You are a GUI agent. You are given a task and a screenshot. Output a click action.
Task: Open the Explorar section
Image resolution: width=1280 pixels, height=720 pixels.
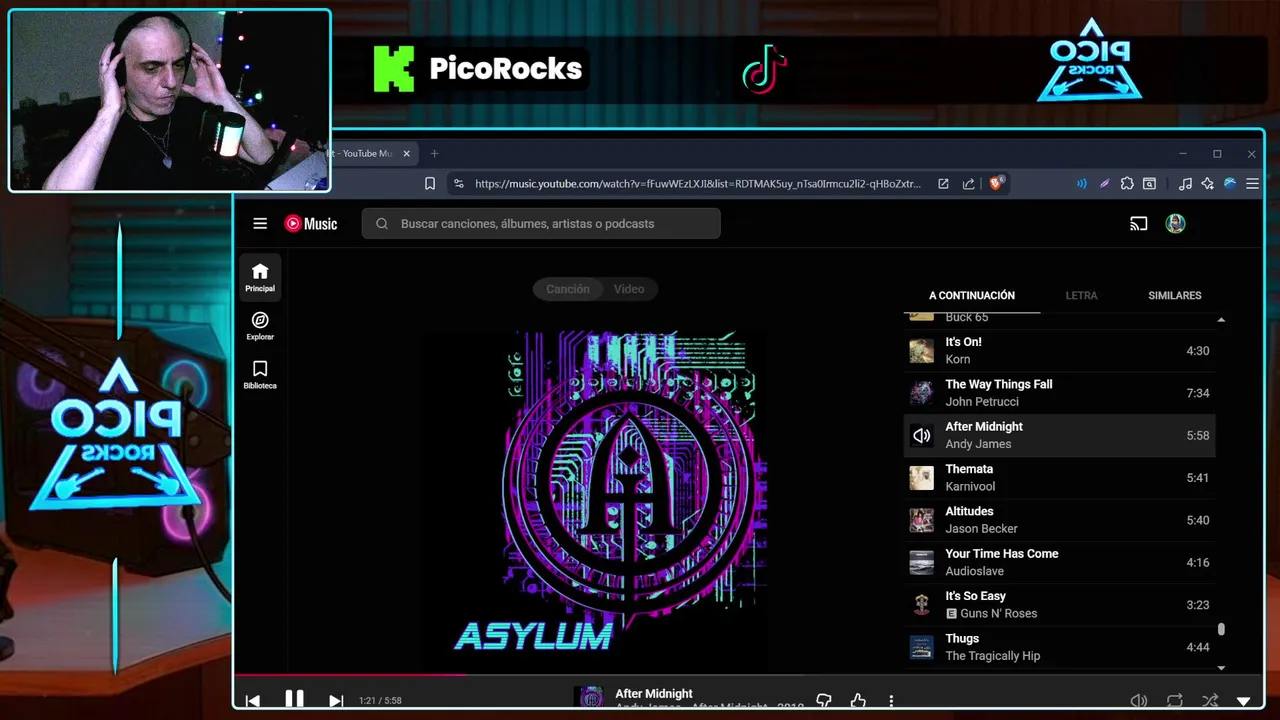point(260,326)
